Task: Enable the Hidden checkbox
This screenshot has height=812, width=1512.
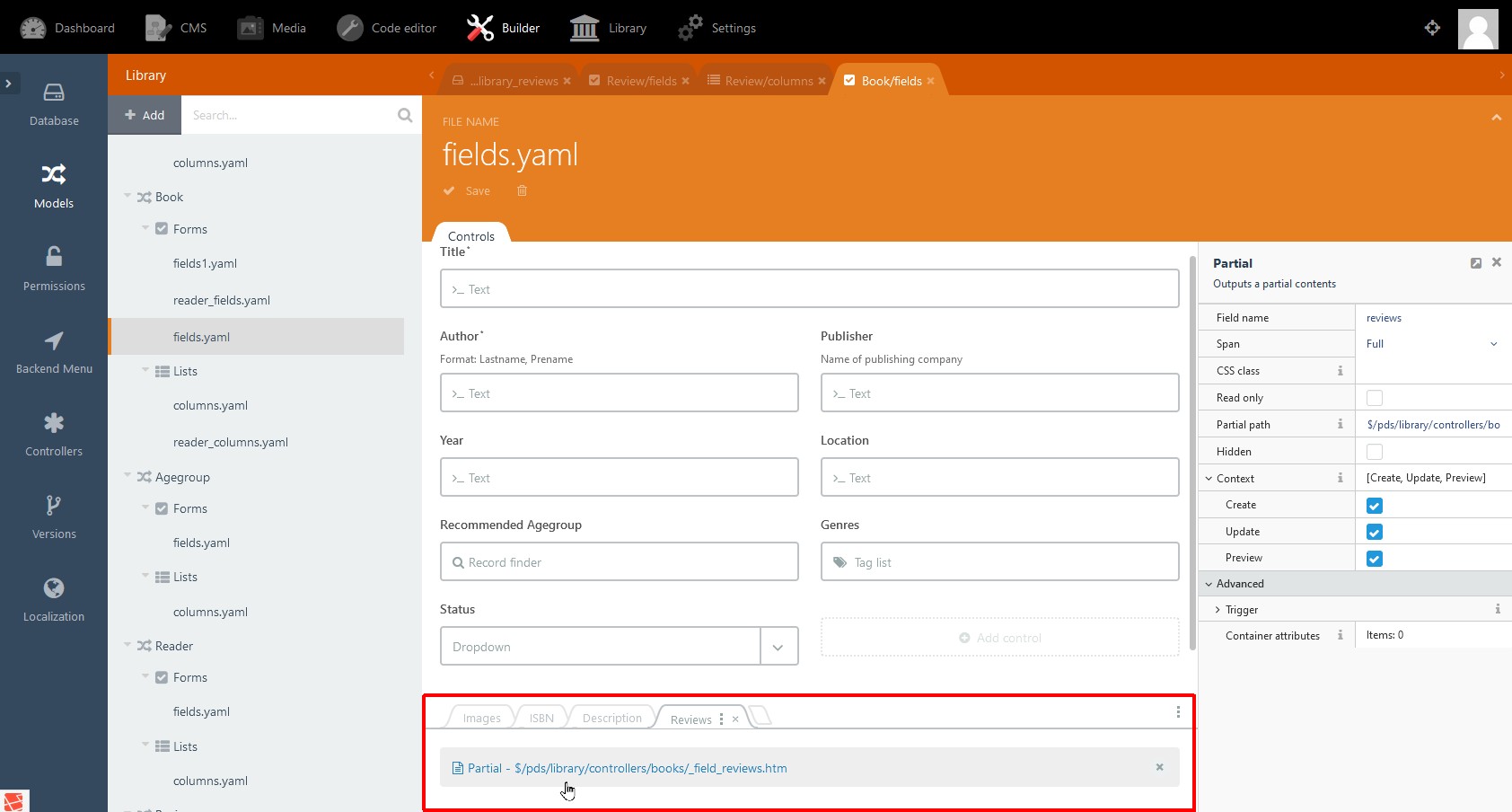Action: coord(1374,452)
